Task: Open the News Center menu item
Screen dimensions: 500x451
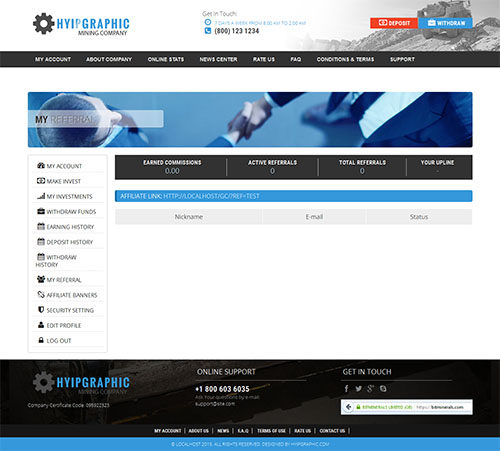Action: tap(218, 59)
